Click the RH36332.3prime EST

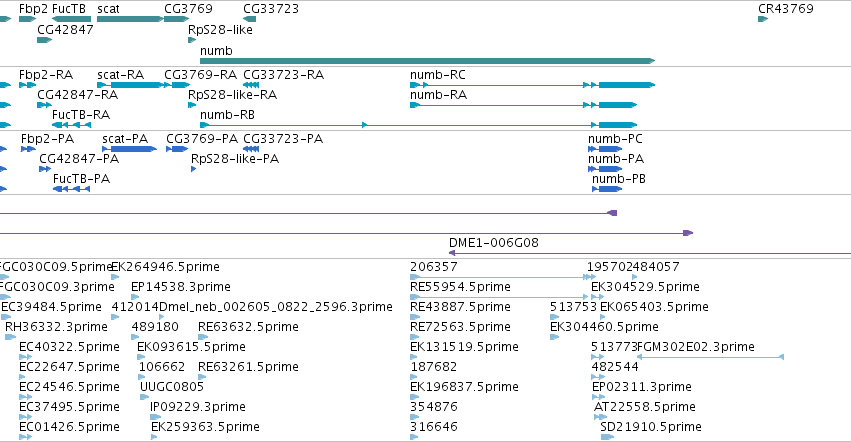point(10,337)
